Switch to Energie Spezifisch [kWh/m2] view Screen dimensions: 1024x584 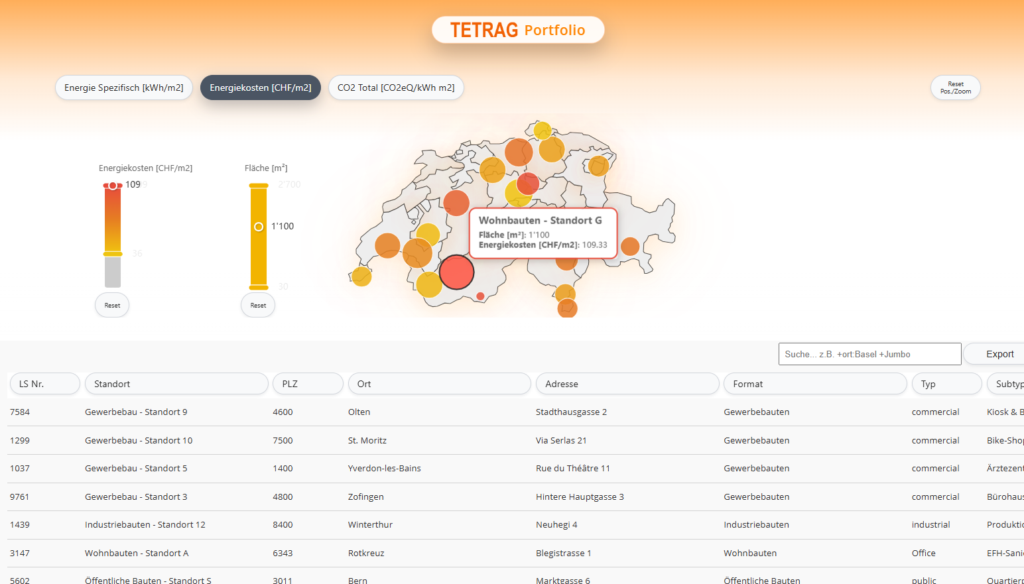click(x=124, y=88)
